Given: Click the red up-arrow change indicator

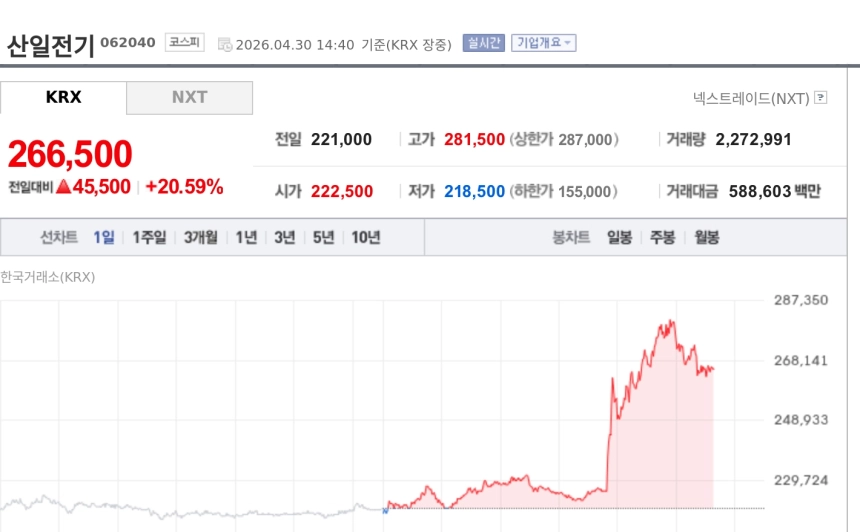Looking at the screenshot, I should point(62,186).
